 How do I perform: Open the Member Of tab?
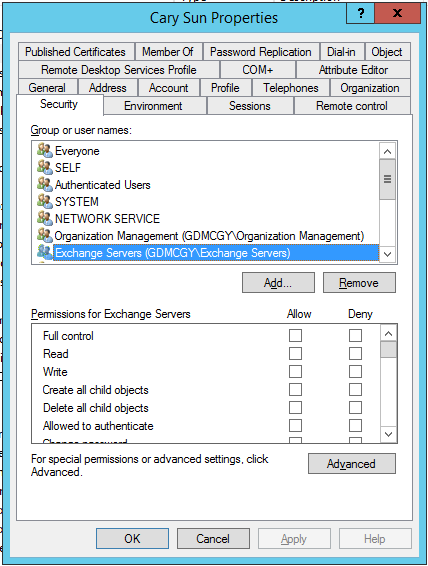(168, 52)
